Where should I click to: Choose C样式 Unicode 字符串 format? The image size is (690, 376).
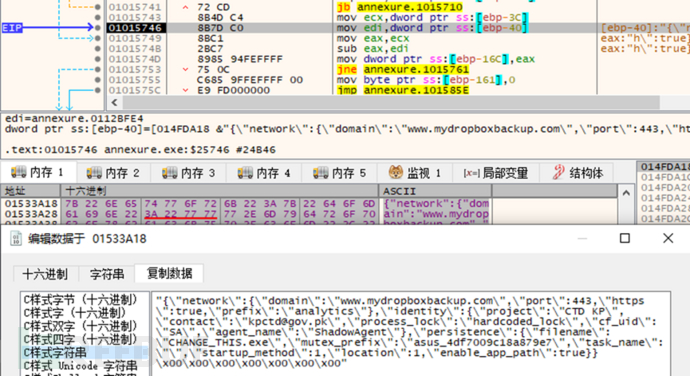(x=81, y=366)
